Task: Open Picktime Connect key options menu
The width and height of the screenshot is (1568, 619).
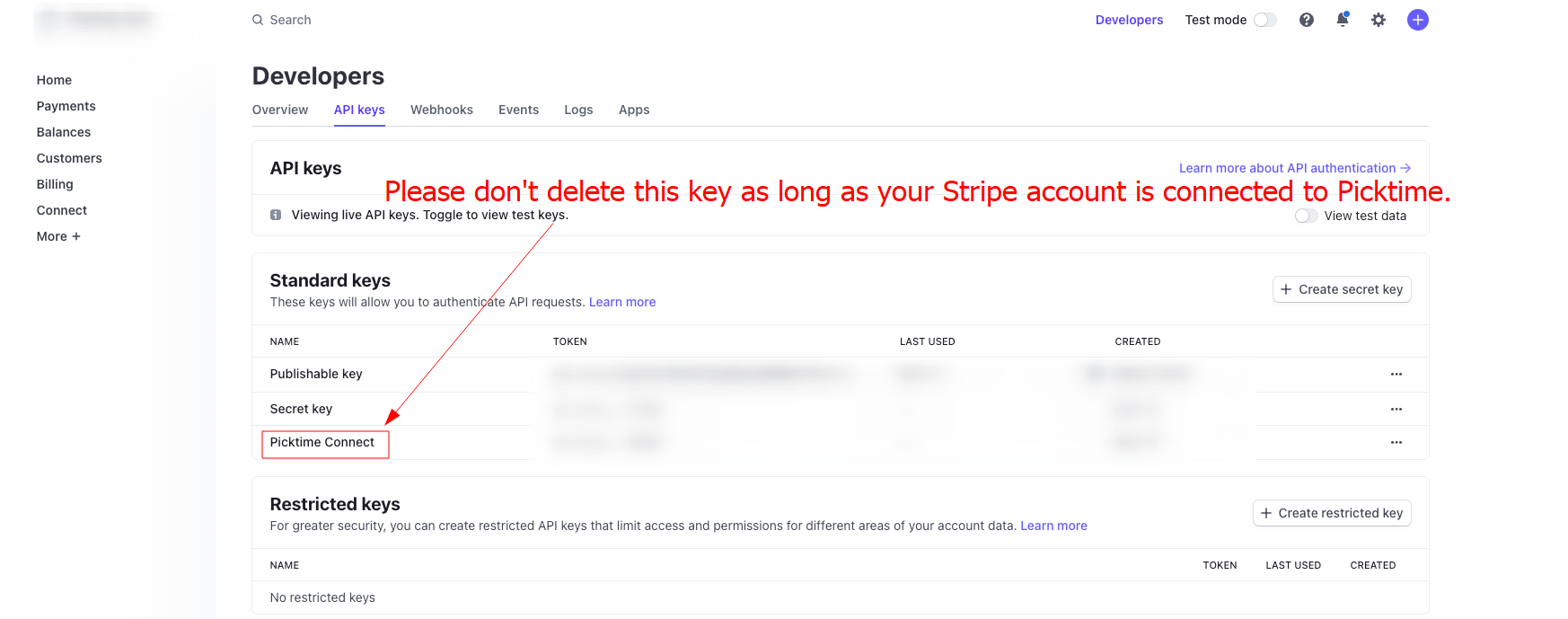Action: pyautogui.click(x=1396, y=442)
